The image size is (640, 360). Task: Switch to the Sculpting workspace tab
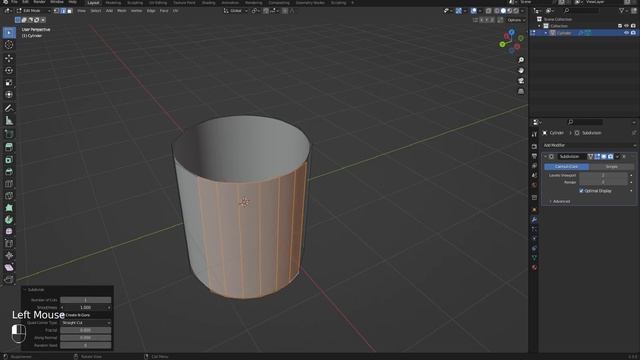[135, 2]
